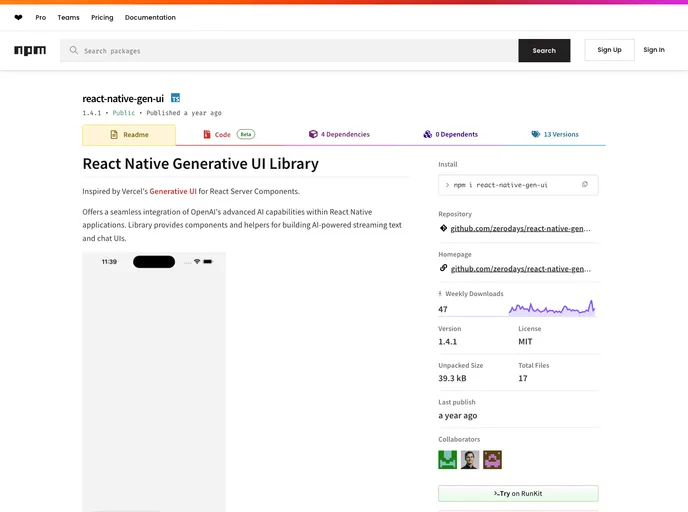Click the unpacked size 39.3 kB

point(452,378)
